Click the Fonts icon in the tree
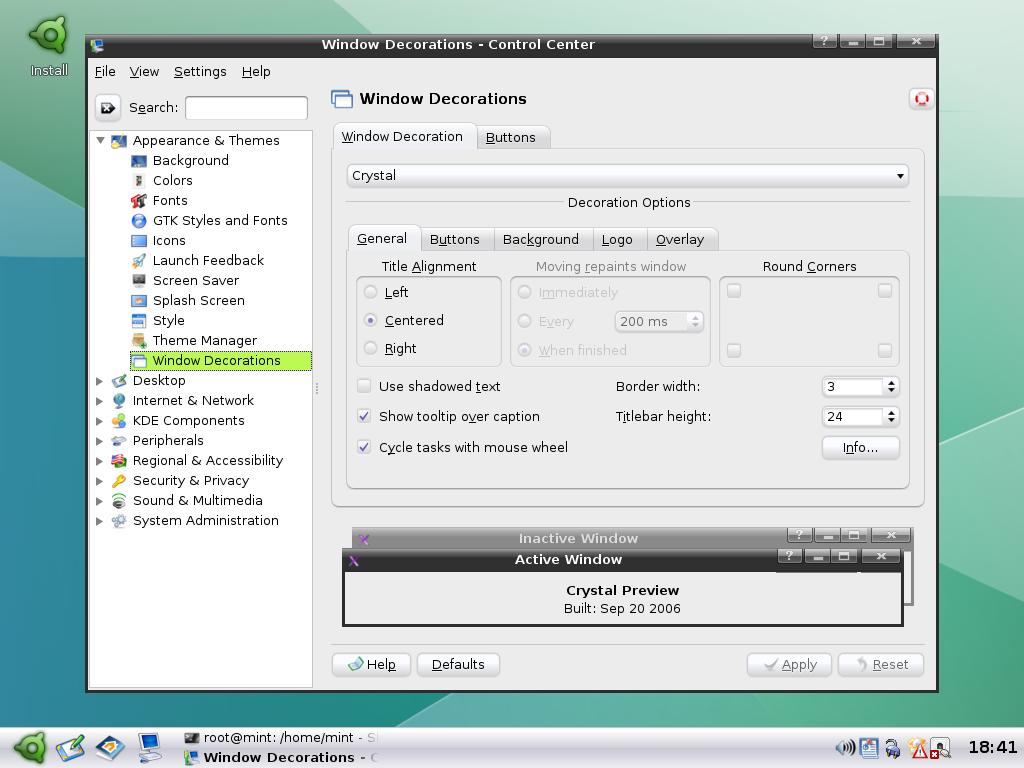This screenshot has width=1024, height=768. tap(138, 200)
